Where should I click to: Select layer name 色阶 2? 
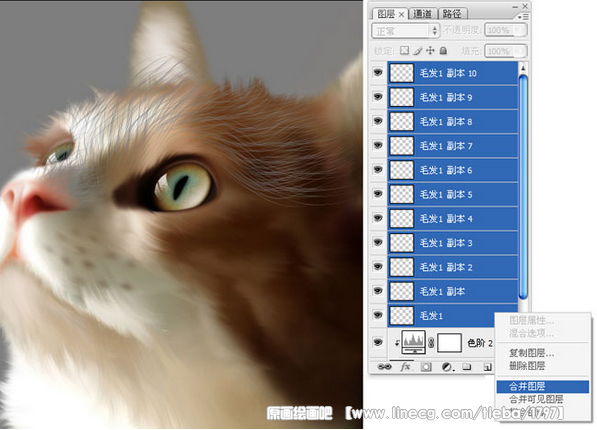click(x=480, y=343)
